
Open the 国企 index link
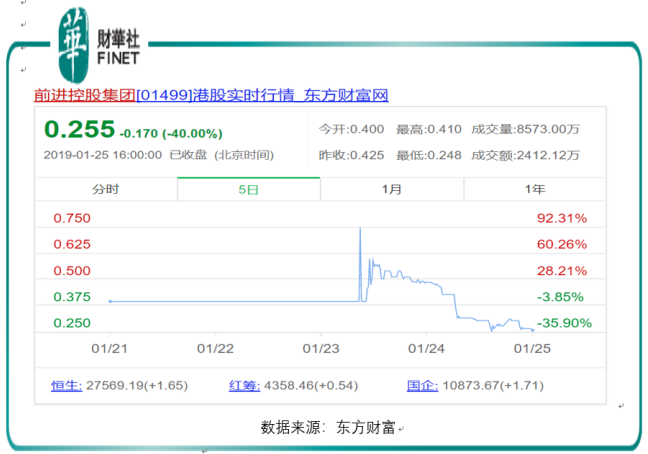click(x=422, y=386)
